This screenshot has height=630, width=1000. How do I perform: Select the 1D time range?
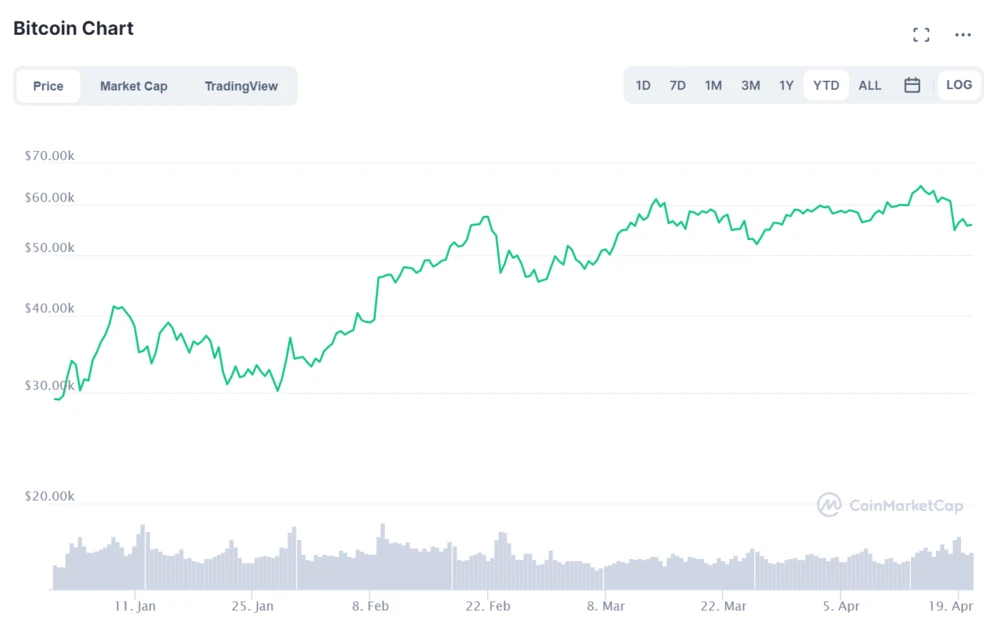click(643, 86)
